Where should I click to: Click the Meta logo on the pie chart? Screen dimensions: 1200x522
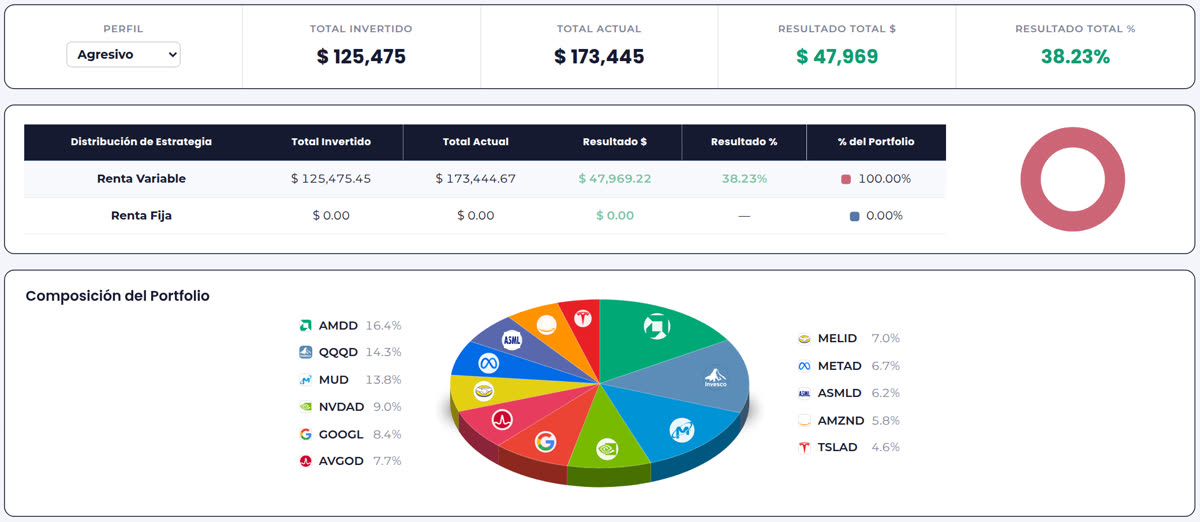click(x=488, y=362)
